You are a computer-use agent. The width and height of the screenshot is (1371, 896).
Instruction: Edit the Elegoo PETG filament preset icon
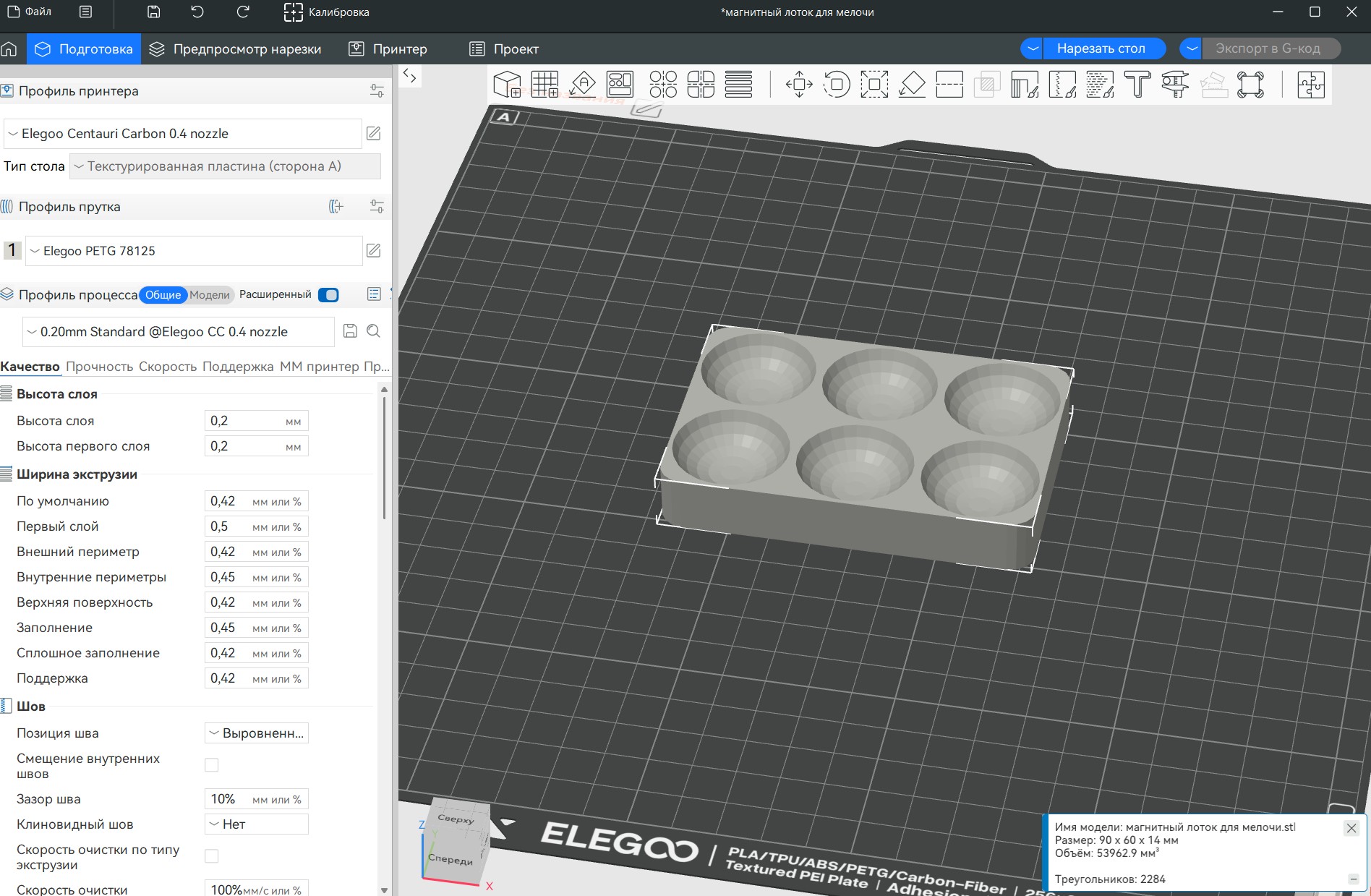[x=373, y=251]
